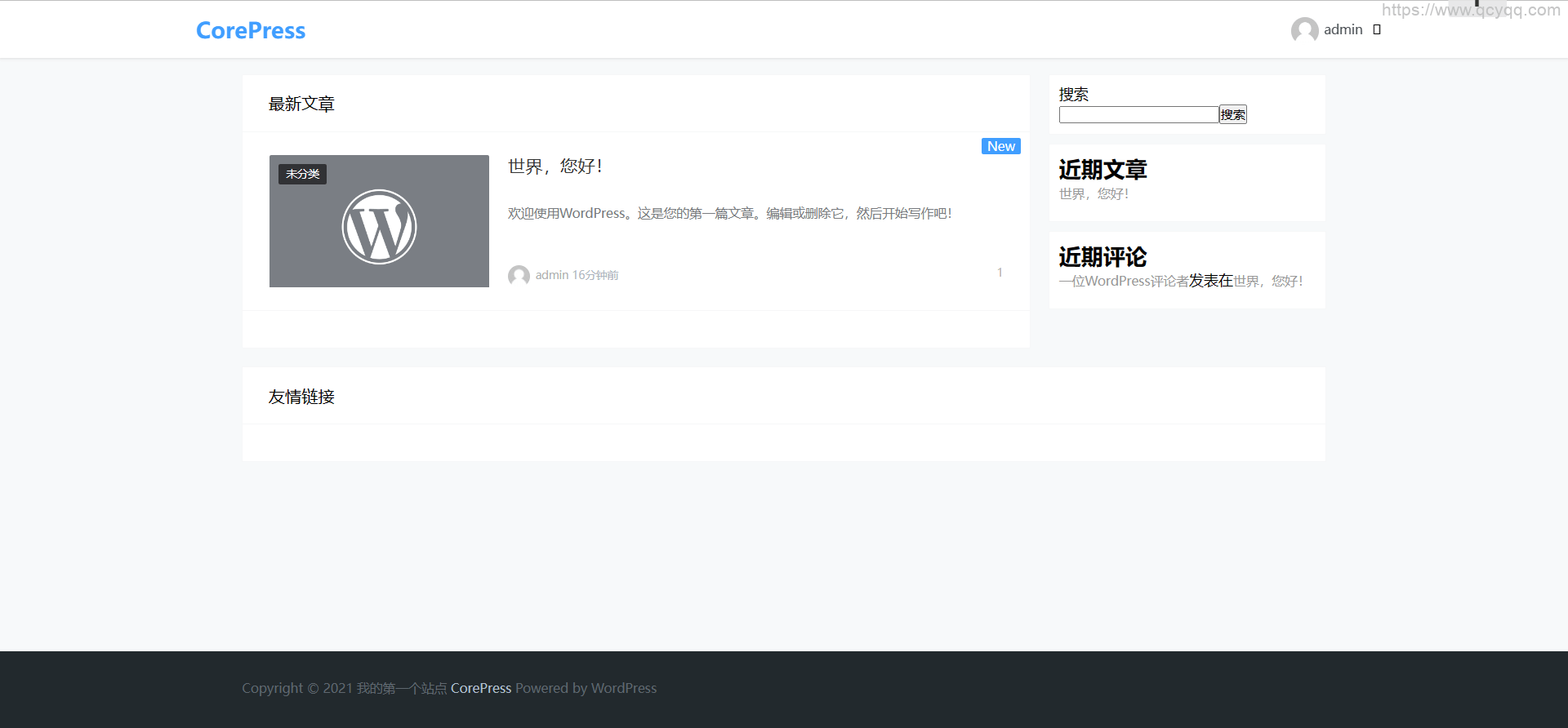The height and width of the screenshot is (728, 1568).
Task: Click the post comment count 1
Action: click(1000, 273)
